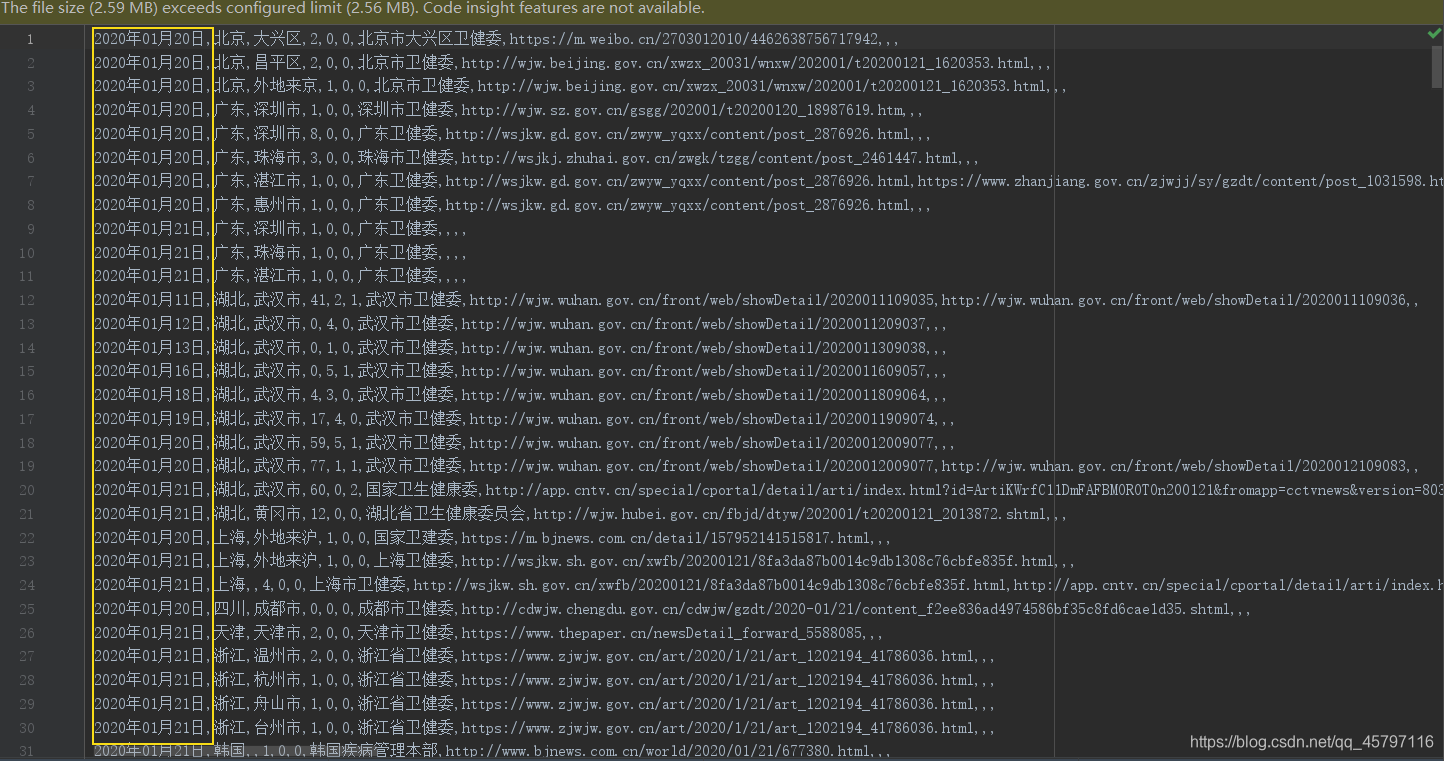The height and width of the screenshot is (761, 1444).
Task: Click 国家卫生健康委 on line 20
Action: pos(421,490)
